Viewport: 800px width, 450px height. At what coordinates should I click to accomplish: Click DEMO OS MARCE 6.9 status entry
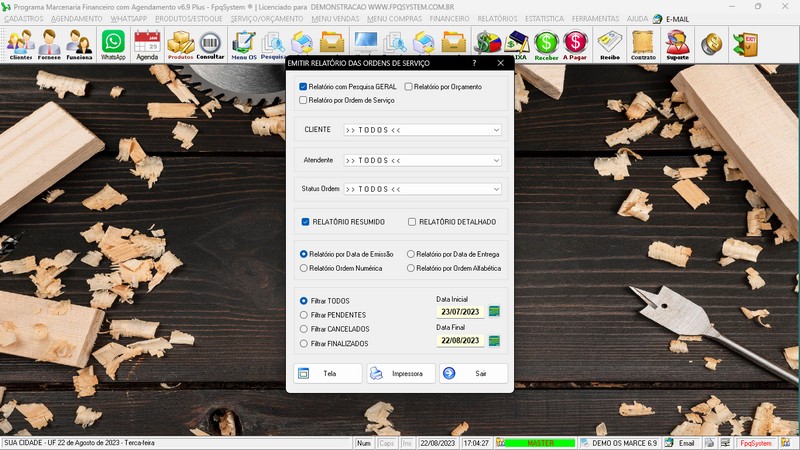pos(619,443)
